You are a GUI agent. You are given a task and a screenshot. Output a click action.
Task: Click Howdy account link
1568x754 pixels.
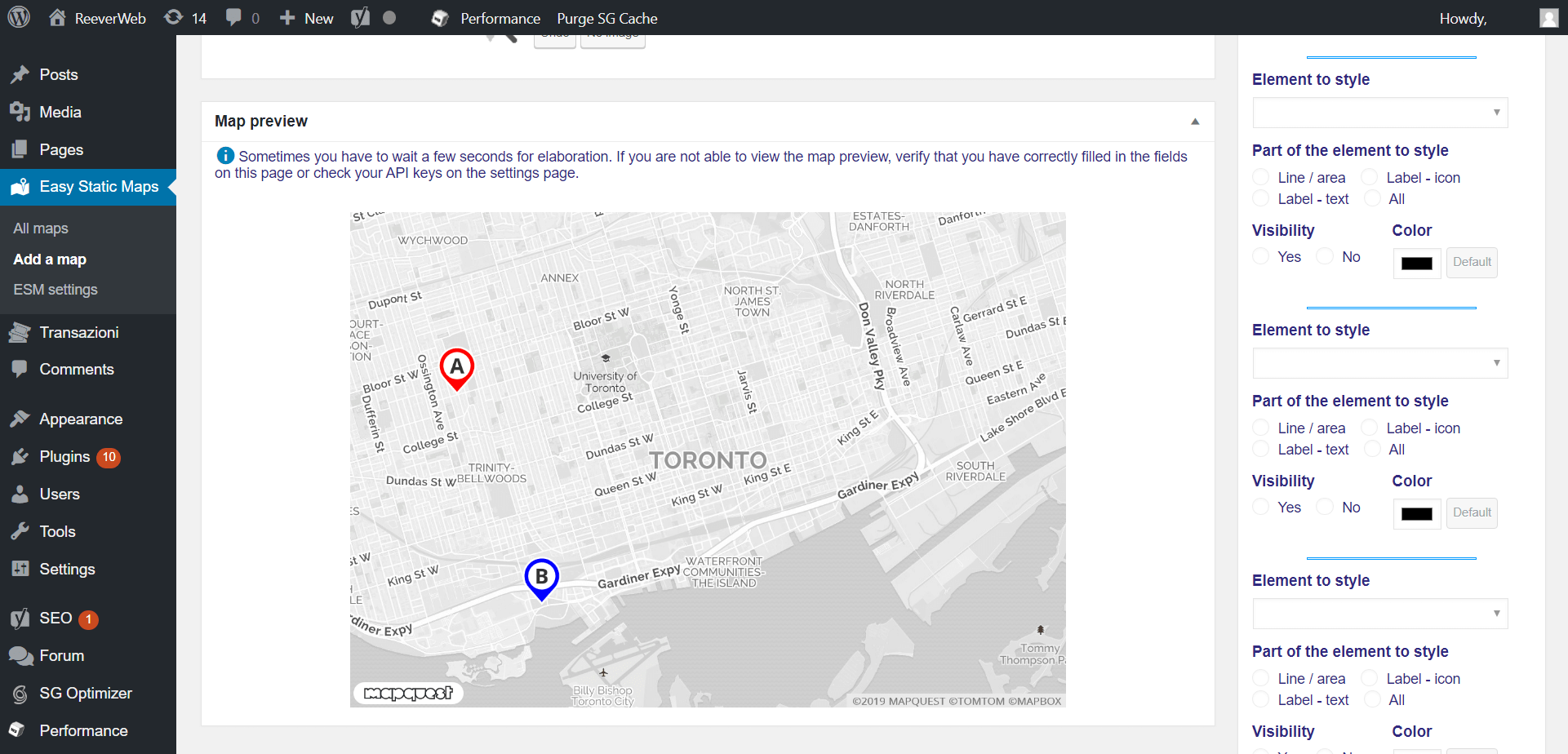1464,18
